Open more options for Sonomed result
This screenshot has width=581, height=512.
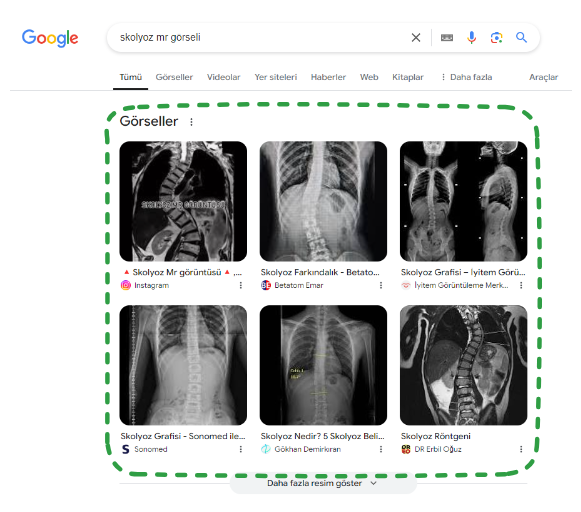click(241, 449)
